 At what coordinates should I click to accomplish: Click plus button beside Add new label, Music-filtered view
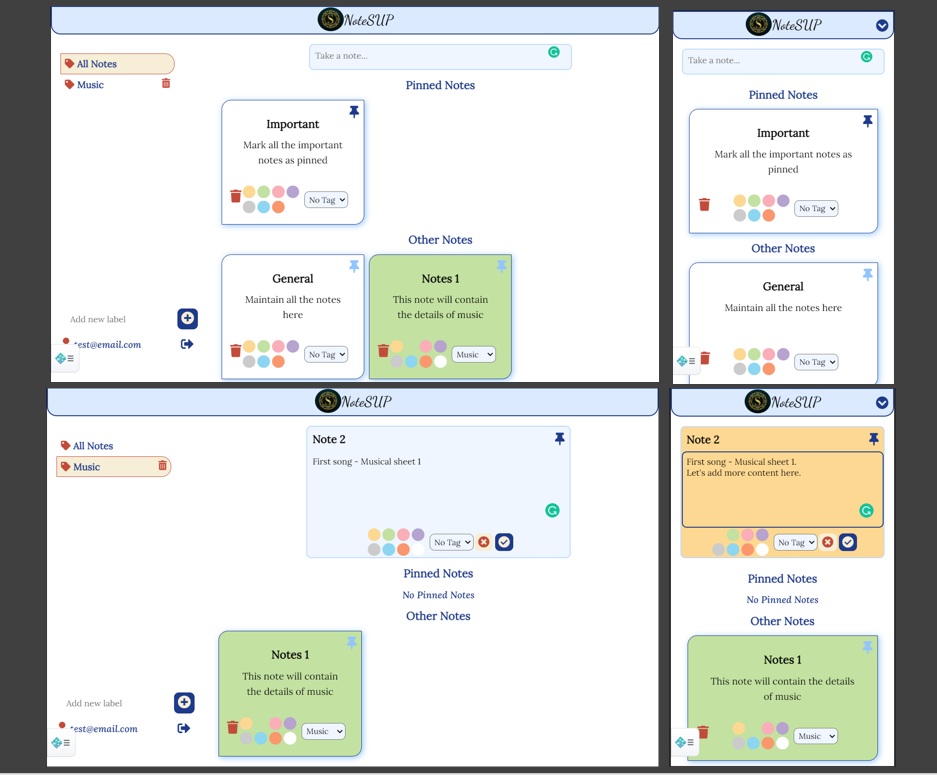click(x=184, y=703)
